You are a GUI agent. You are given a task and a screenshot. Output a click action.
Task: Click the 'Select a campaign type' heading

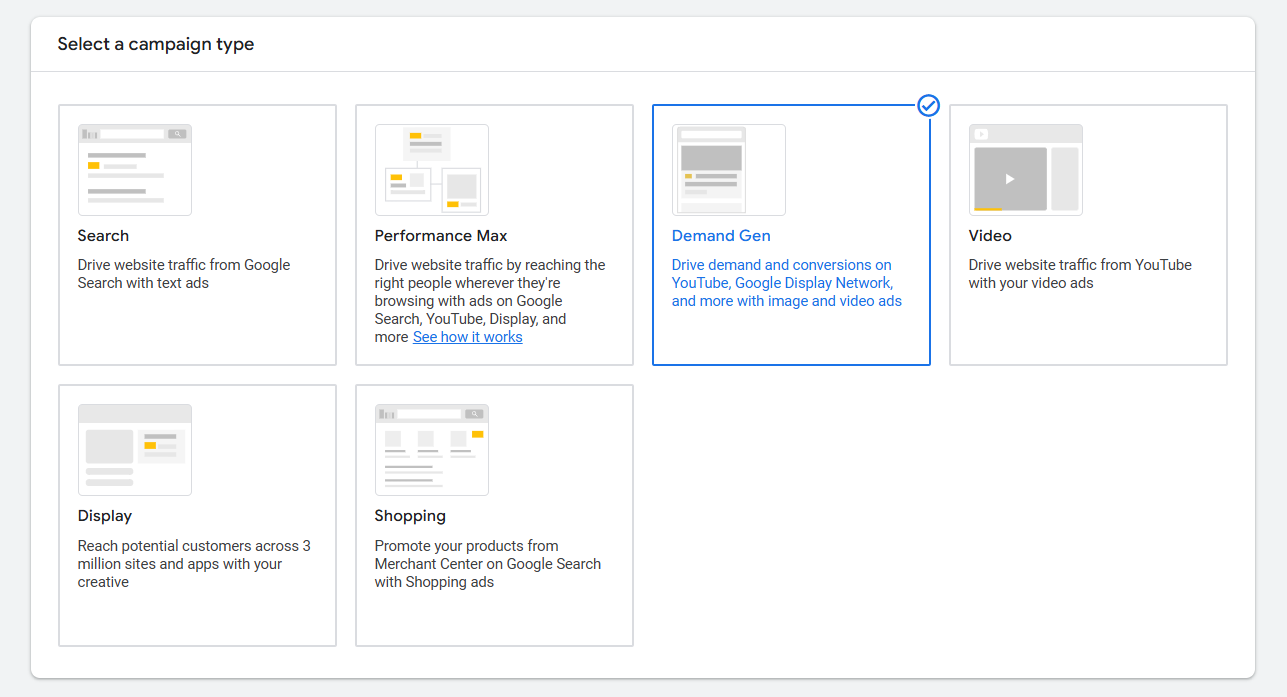[x=156, y=44]
